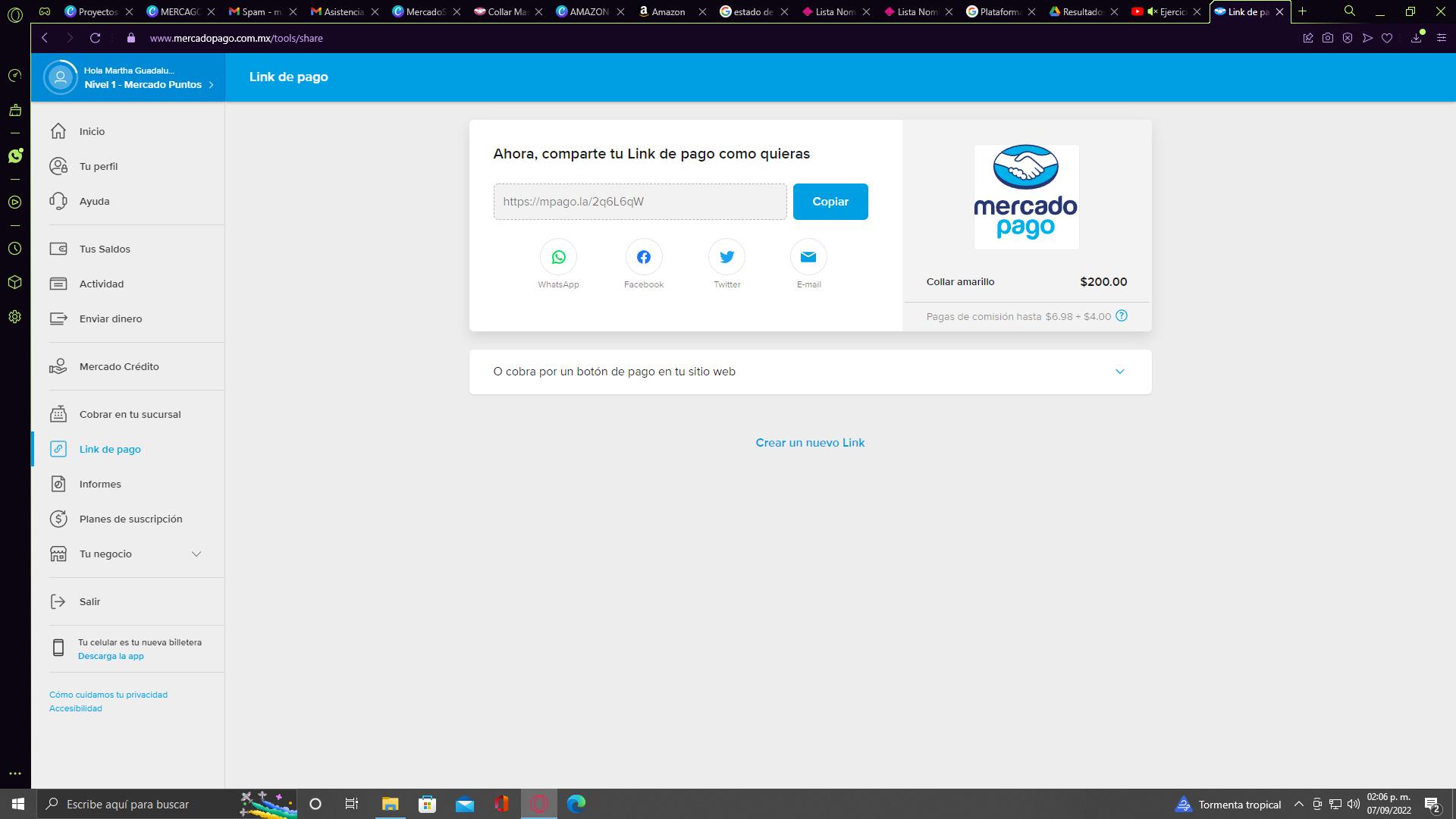Open Nivel 1 Mercado Puntos chevron
The width and height of the screenshot is (1456, 819).
click(211, 85)
